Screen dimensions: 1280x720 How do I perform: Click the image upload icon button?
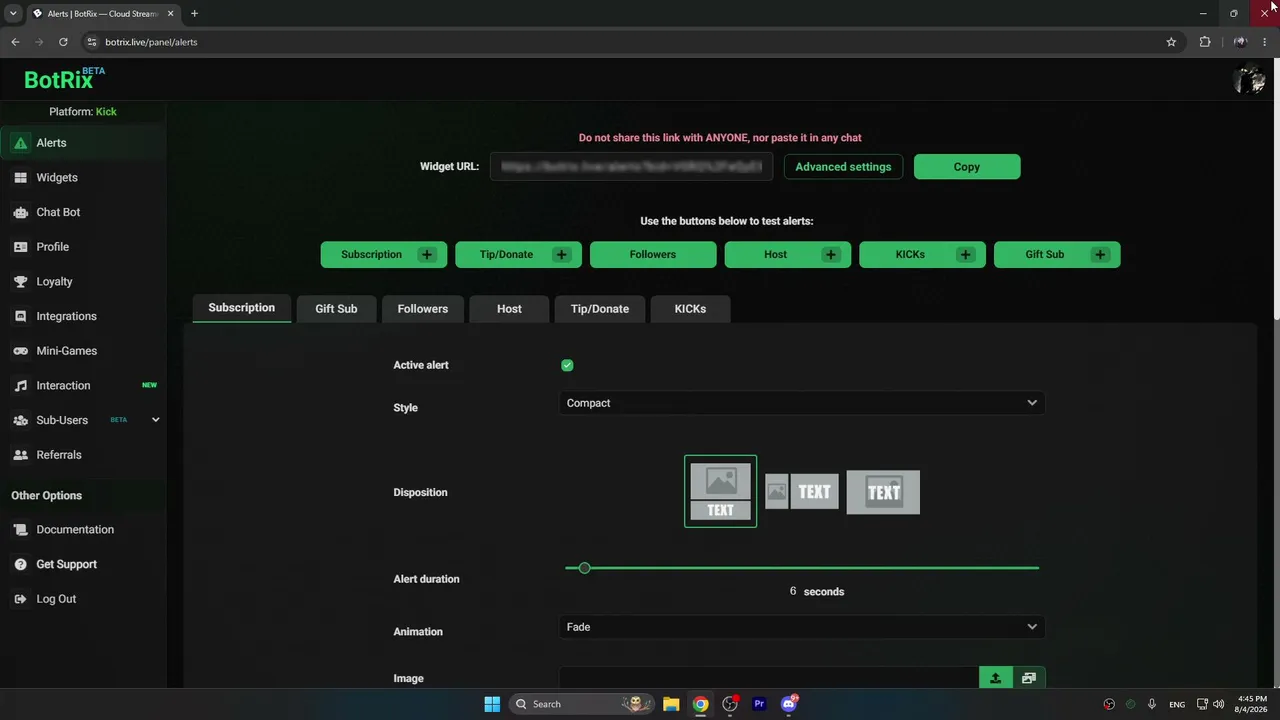click(995, 678)
